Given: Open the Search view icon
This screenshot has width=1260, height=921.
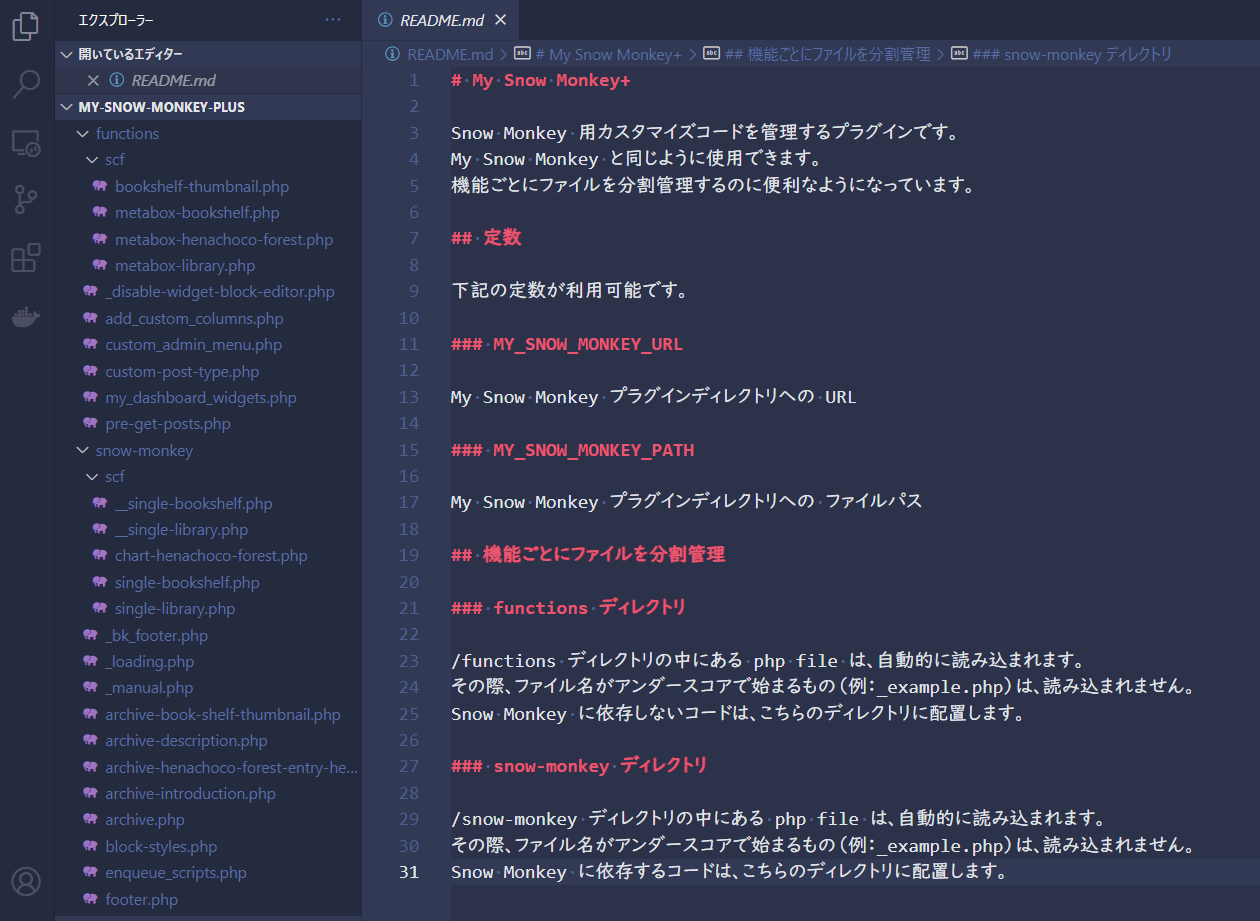Looking at the screenshot, I should 26,85.
